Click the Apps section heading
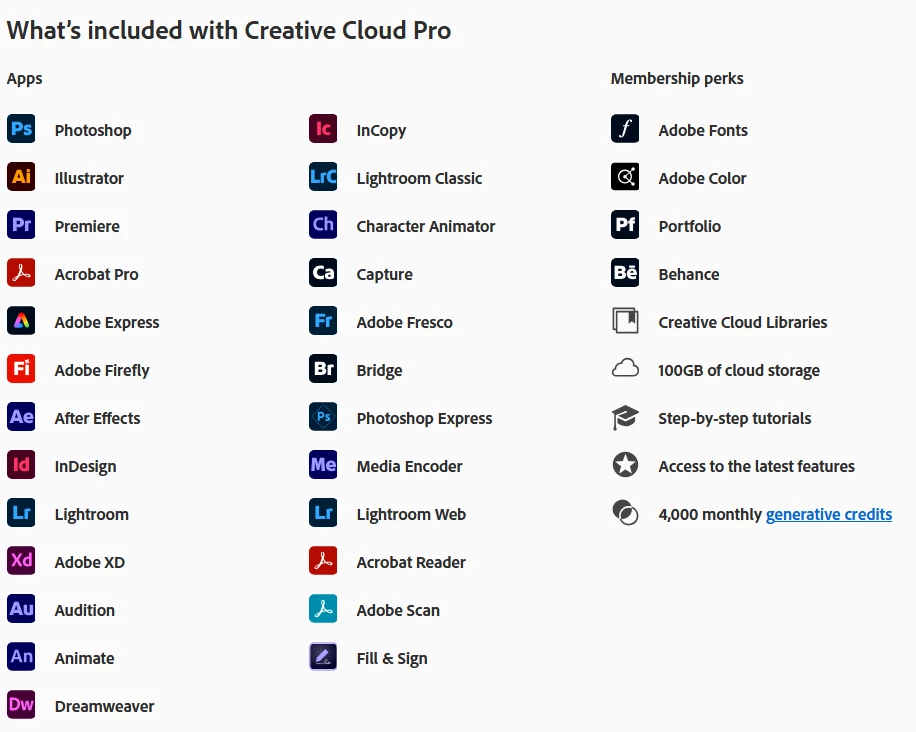Screen dimensions: 916x732 [x=25, y=79]
